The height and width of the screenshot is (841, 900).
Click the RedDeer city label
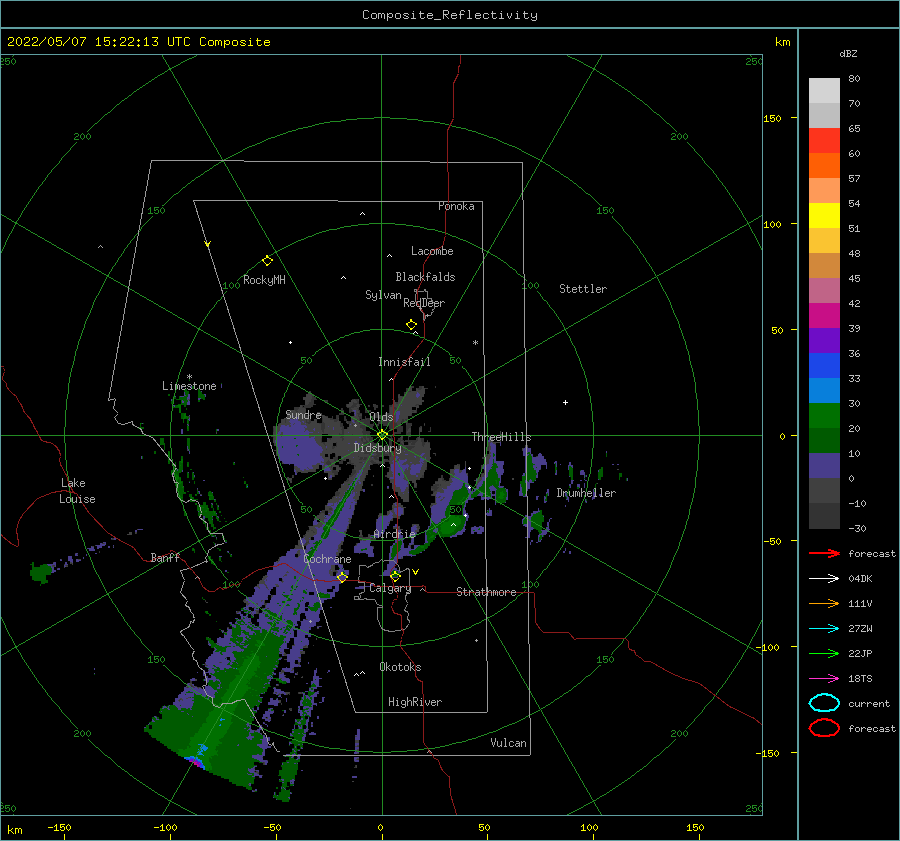(424, 303)
